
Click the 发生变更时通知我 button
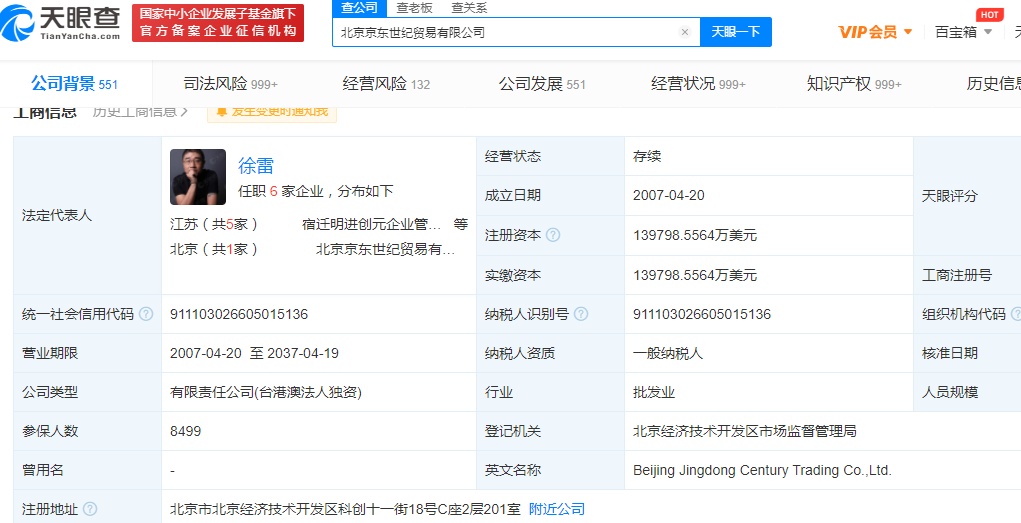point(272,111)
